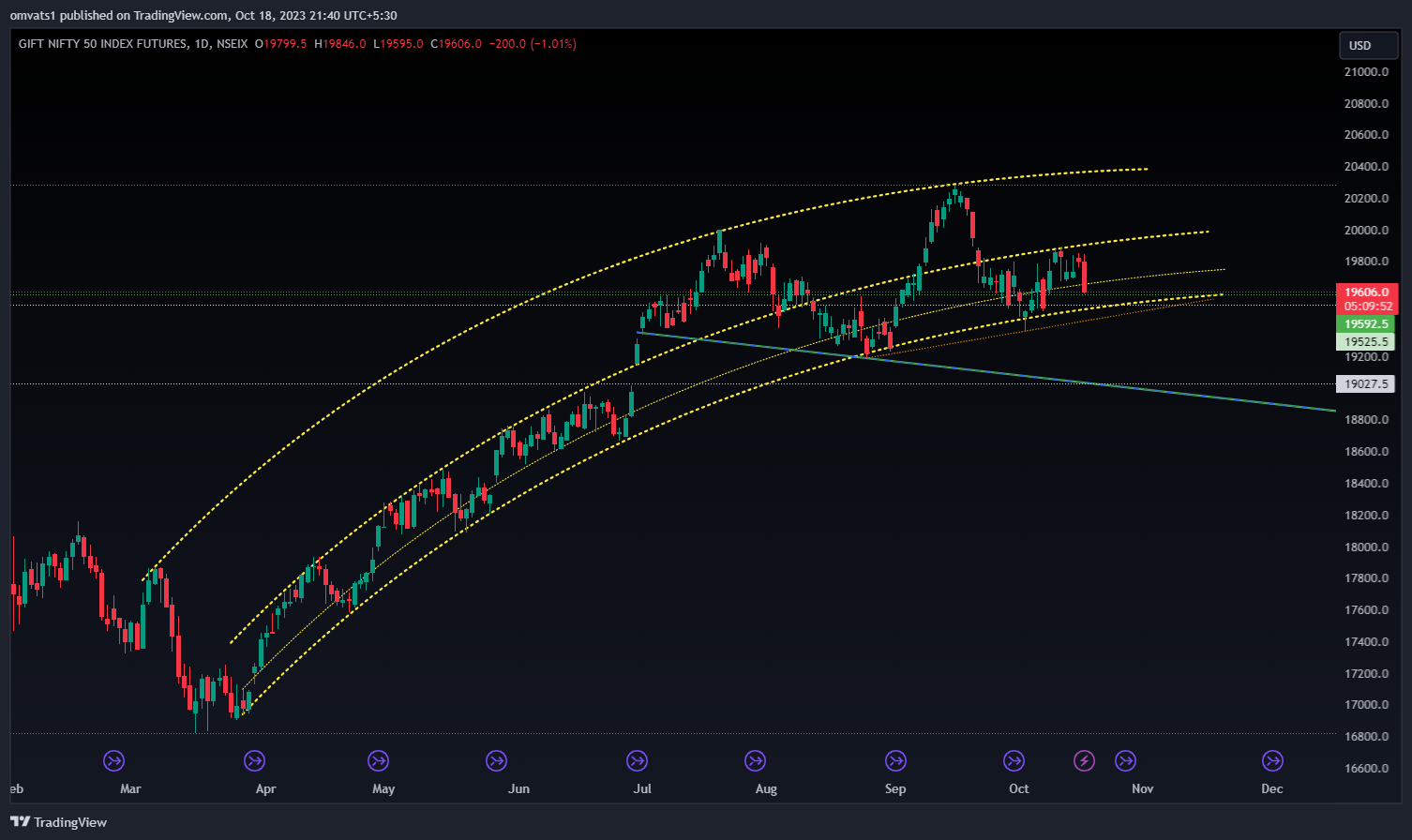Click the 20400.0 price scale label

[x=1366, y=167]
